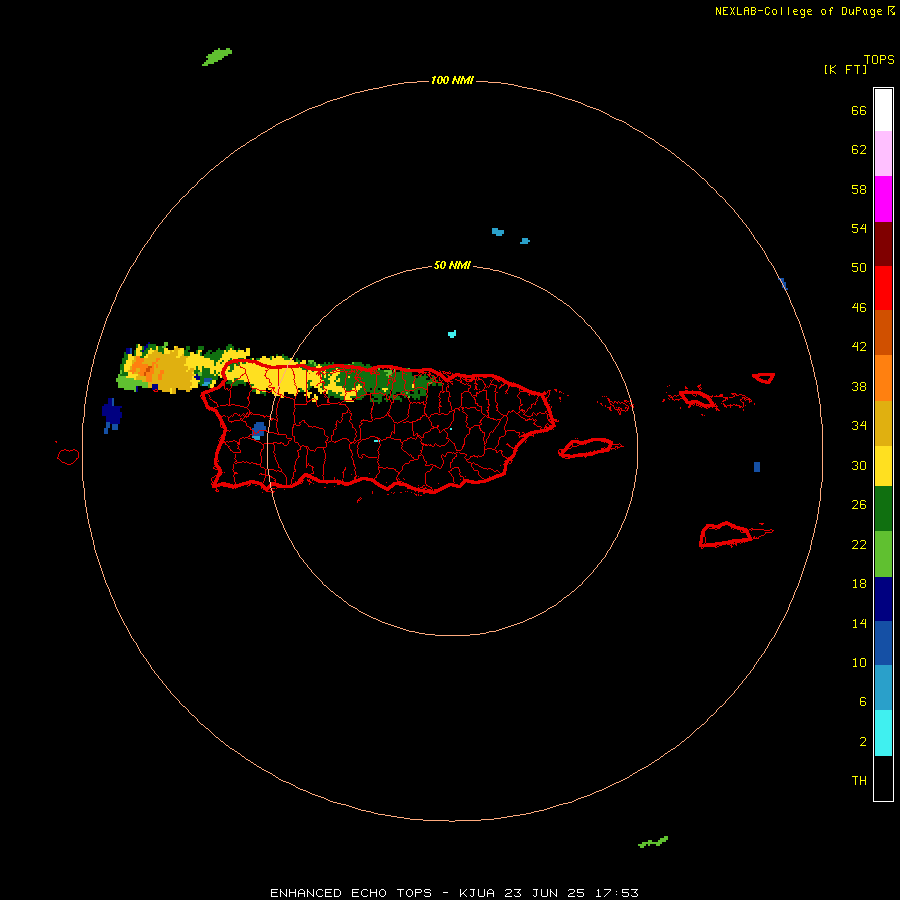Click the navy blue echo west of the island
This screenshot has height=900, width=900.
(111, 414)
